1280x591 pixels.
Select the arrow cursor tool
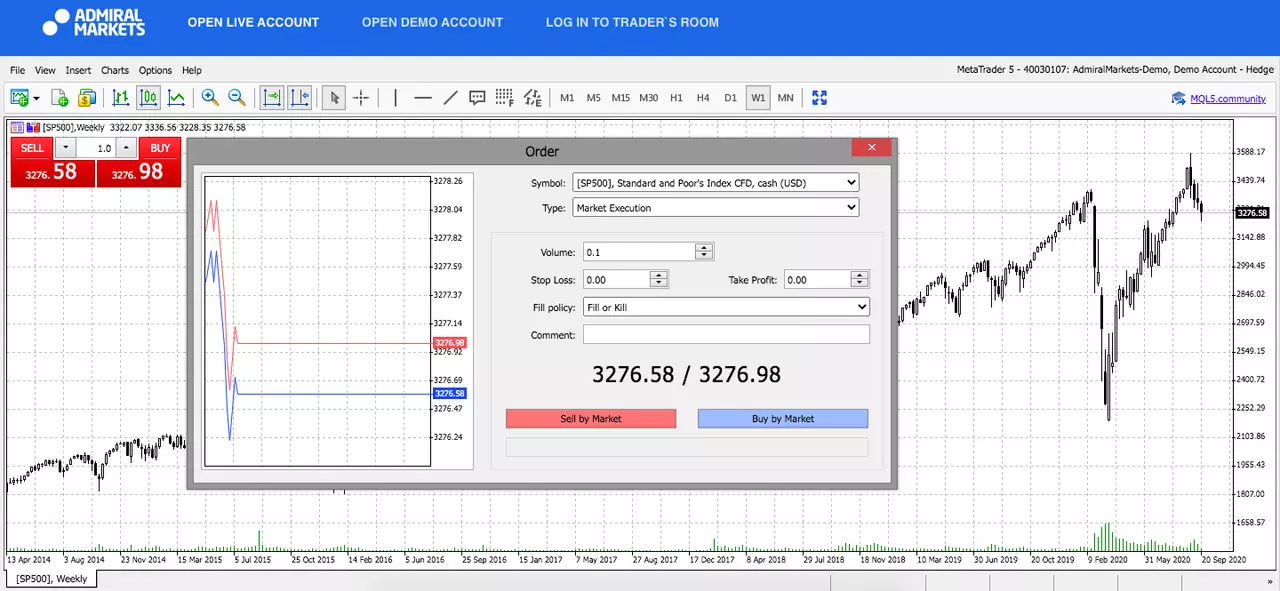pos(335,98)
